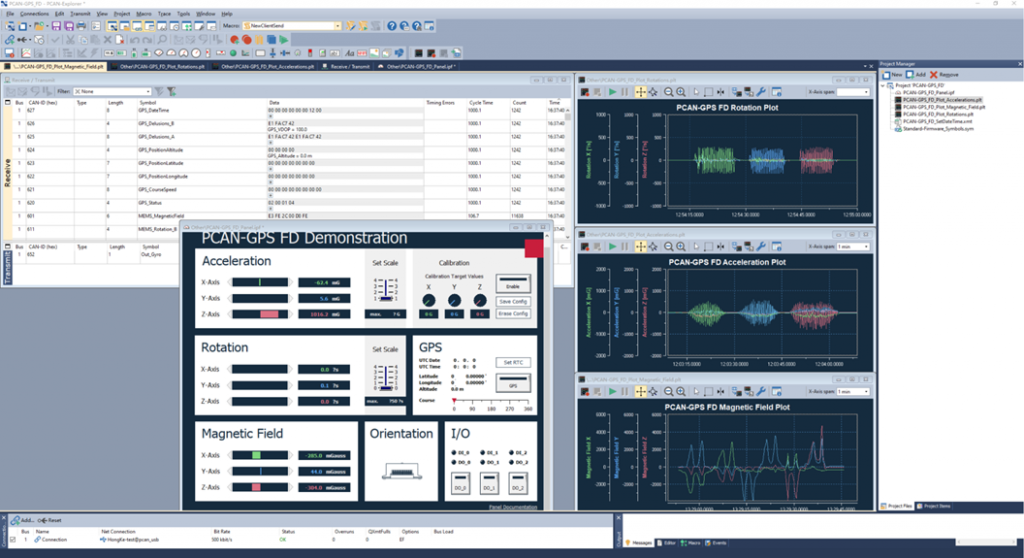Click the orange Pause trace icon
Viewport: 1024px width, 558px height.
pos(259,40)
